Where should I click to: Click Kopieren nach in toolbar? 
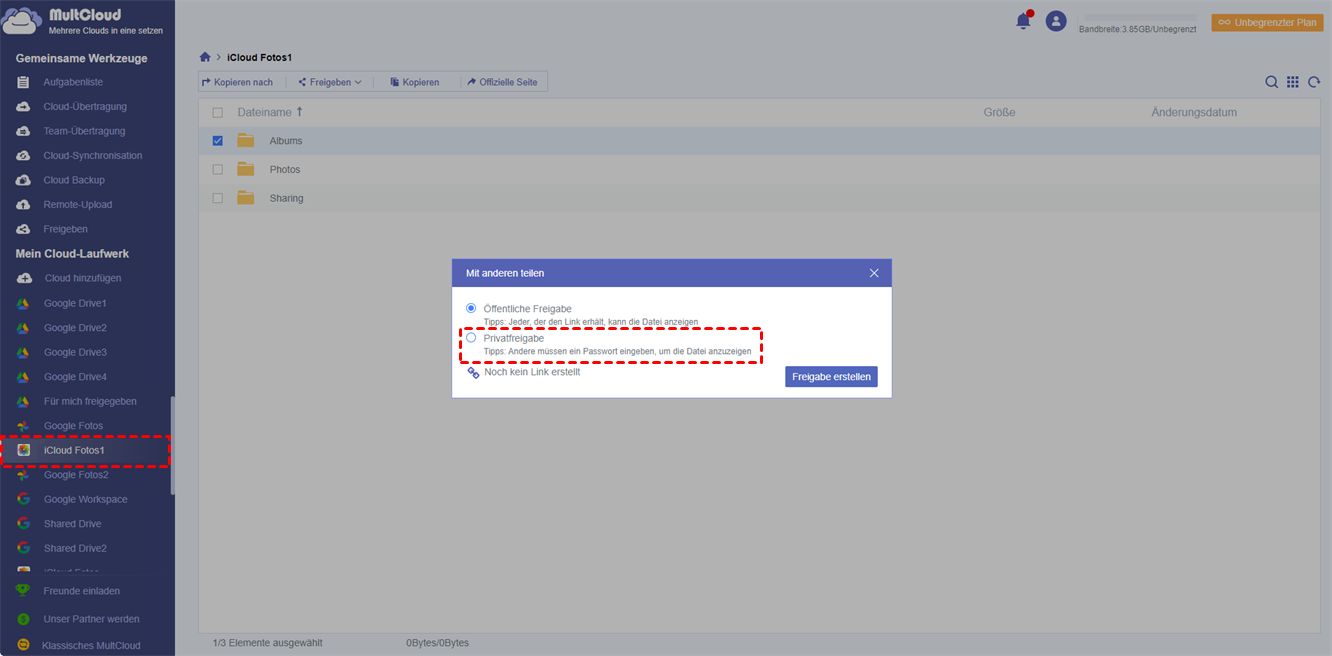pos(238,82)
